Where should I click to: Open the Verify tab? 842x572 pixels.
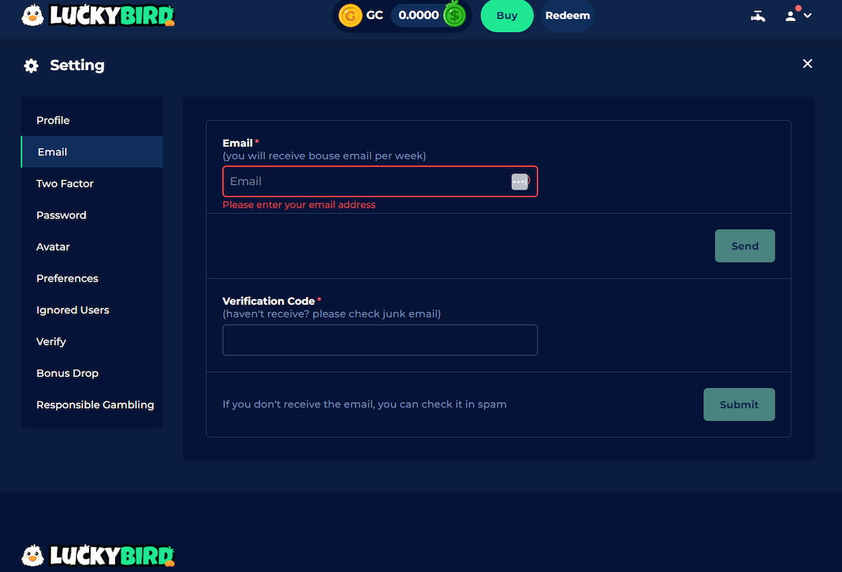(x=92, y=342)
